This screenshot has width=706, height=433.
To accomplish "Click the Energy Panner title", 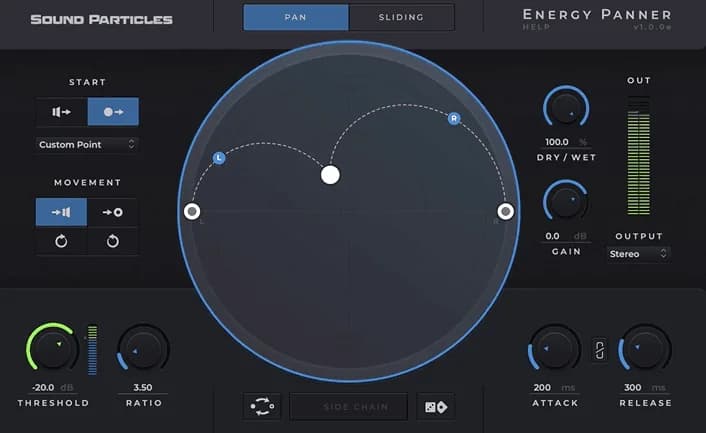I will coord(597,15).
